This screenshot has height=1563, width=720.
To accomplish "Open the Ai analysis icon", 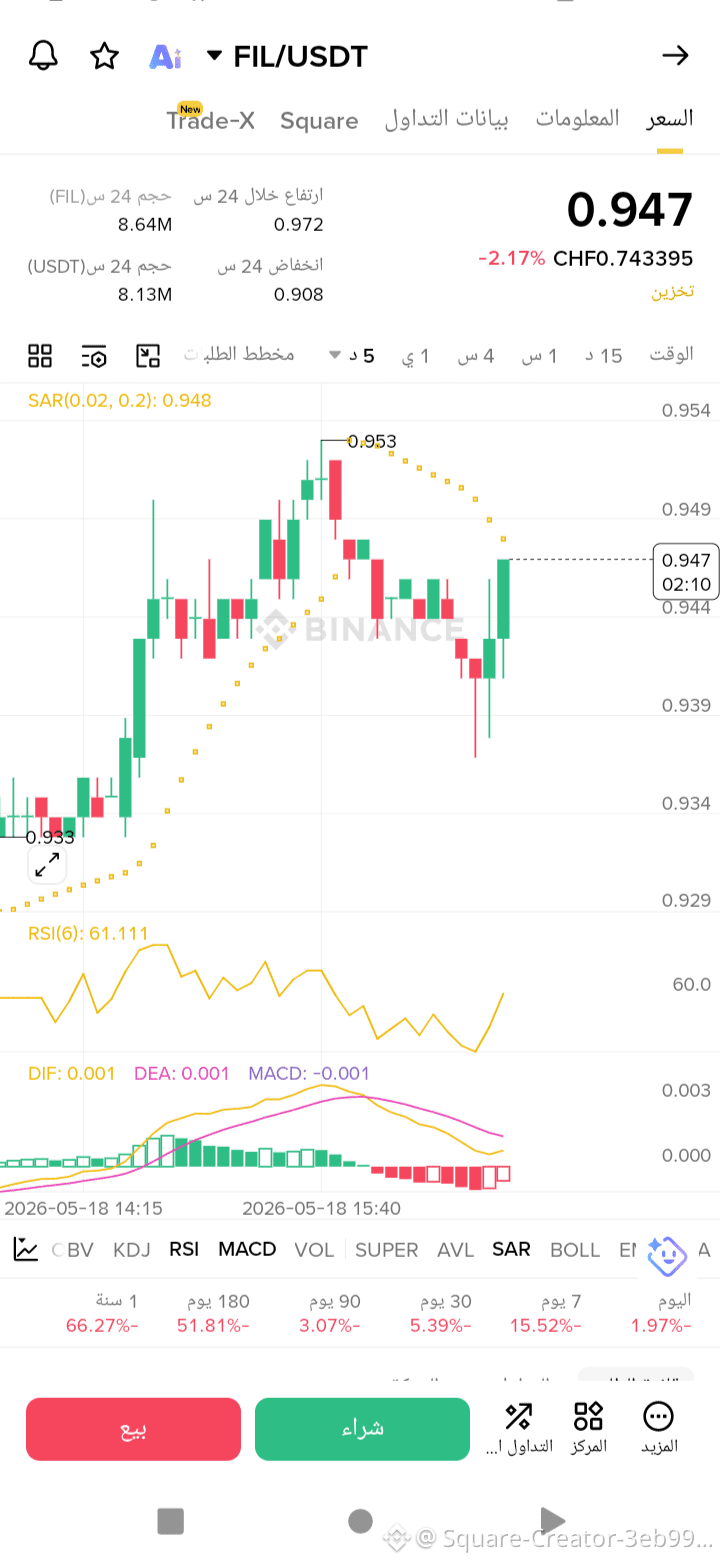I will click(x=165, y=57).
